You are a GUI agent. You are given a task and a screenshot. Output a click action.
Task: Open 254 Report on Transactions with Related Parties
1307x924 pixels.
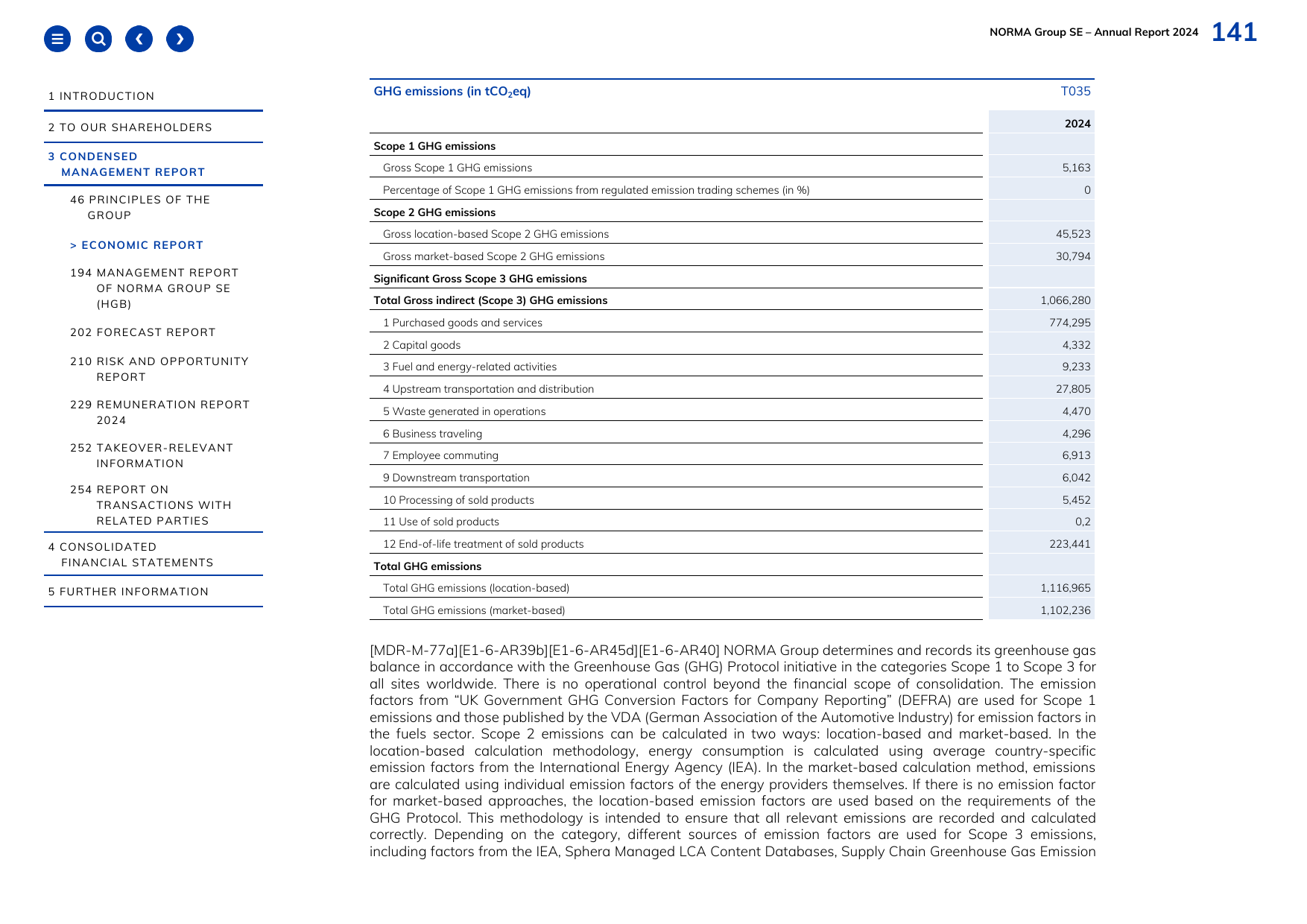(x=151, y=505)
